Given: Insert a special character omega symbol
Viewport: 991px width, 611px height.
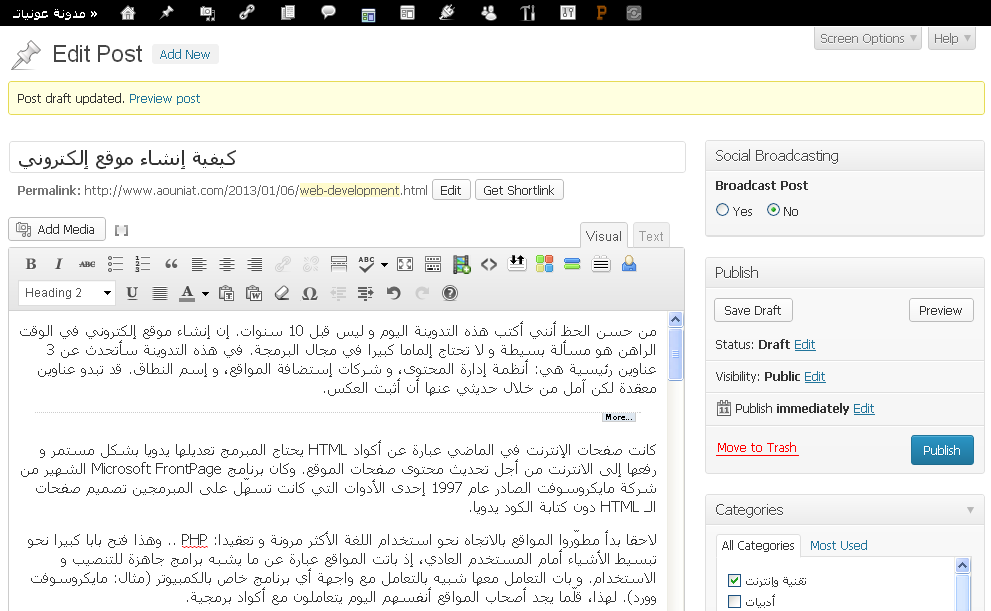Looking at the screenshot, I should (x=310, y=293).
